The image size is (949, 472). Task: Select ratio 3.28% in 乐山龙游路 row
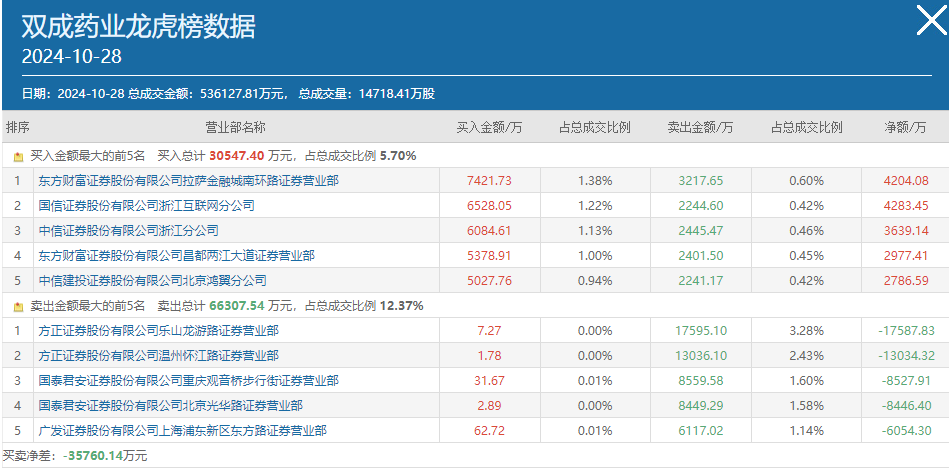[x=806, y=331]
